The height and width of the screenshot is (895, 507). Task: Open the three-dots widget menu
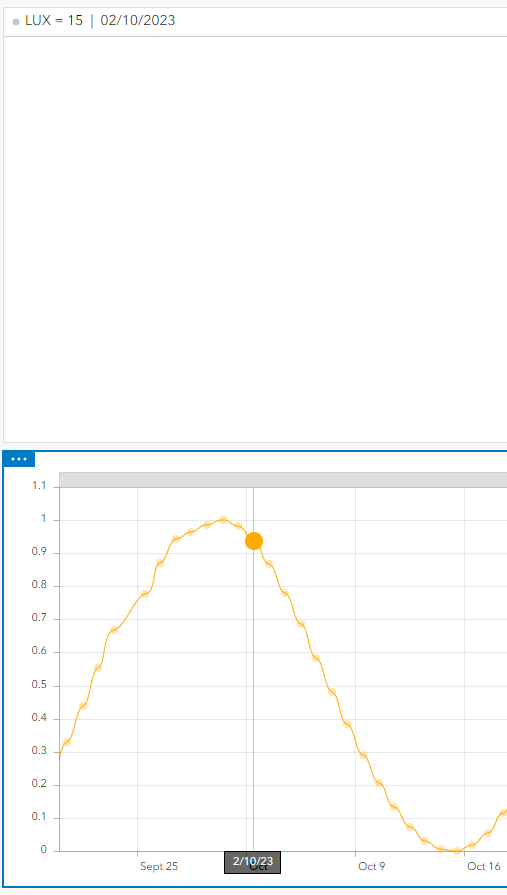[19, 459]
